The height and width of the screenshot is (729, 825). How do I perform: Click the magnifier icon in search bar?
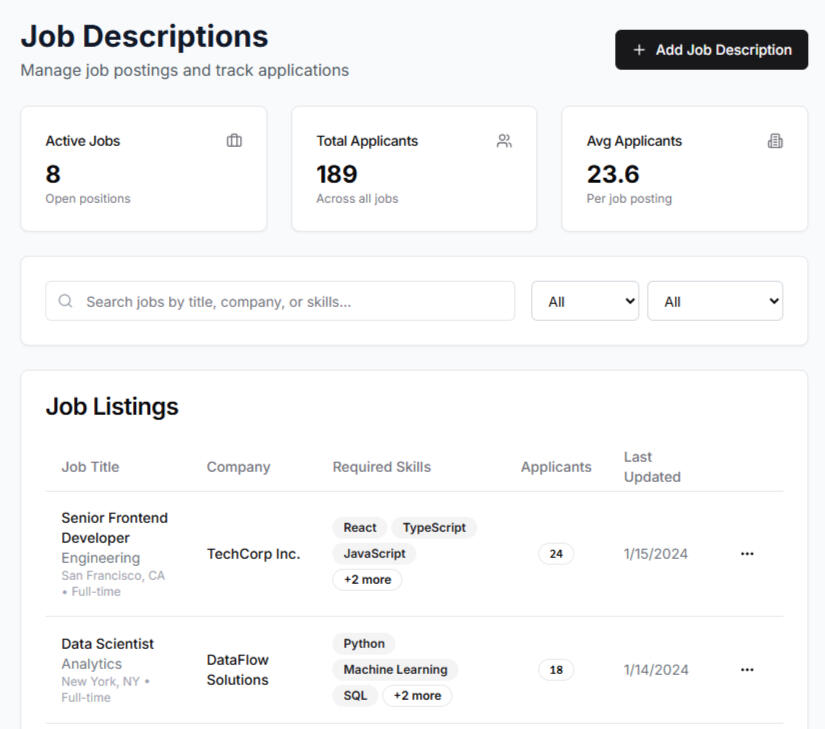66,301
